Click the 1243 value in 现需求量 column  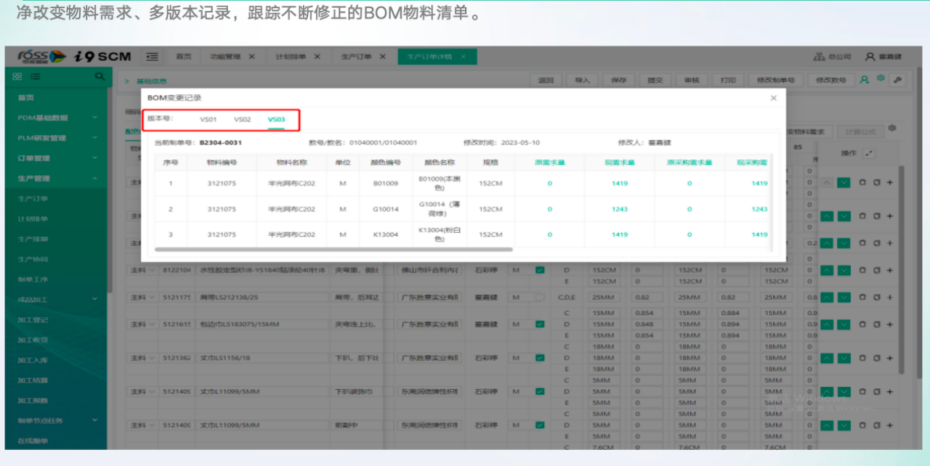click(x=619, y=209)
